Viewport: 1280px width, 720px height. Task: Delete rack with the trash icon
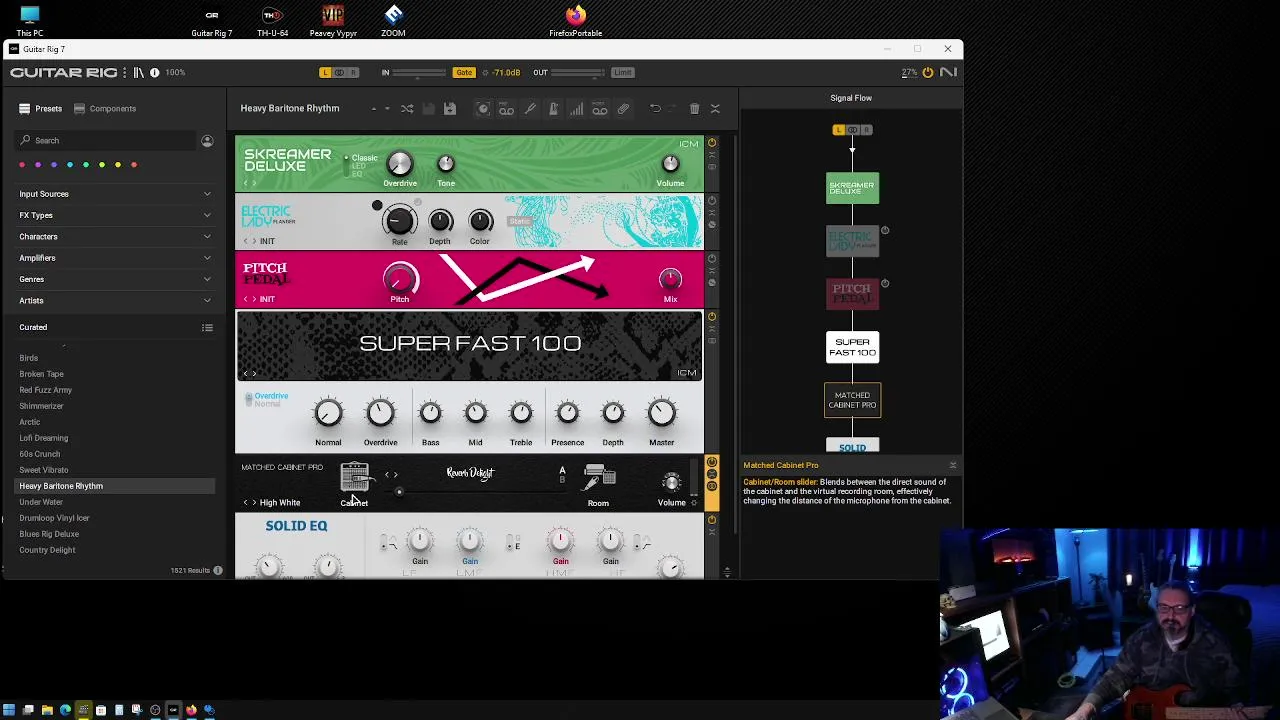pos(694,109)
